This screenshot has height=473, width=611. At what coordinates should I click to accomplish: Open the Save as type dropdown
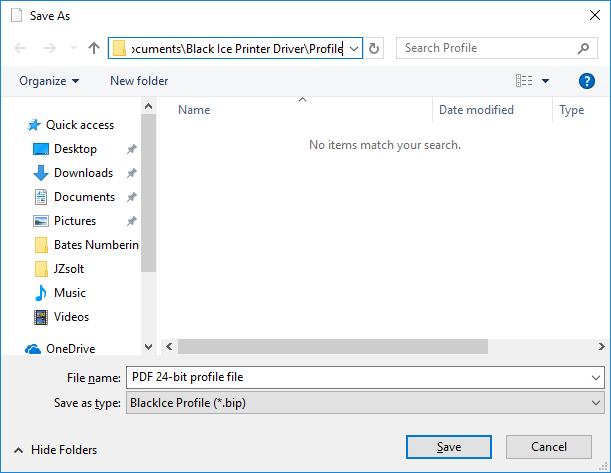[x=597, y=403]
